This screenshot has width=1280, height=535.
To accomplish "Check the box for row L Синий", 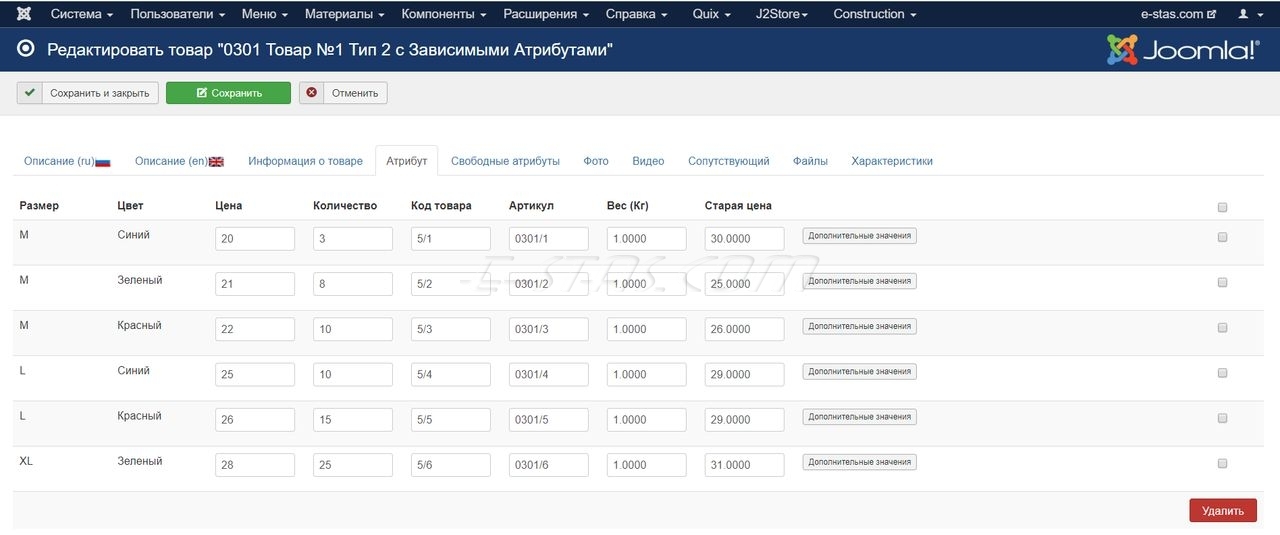I will pos(1222,373).
